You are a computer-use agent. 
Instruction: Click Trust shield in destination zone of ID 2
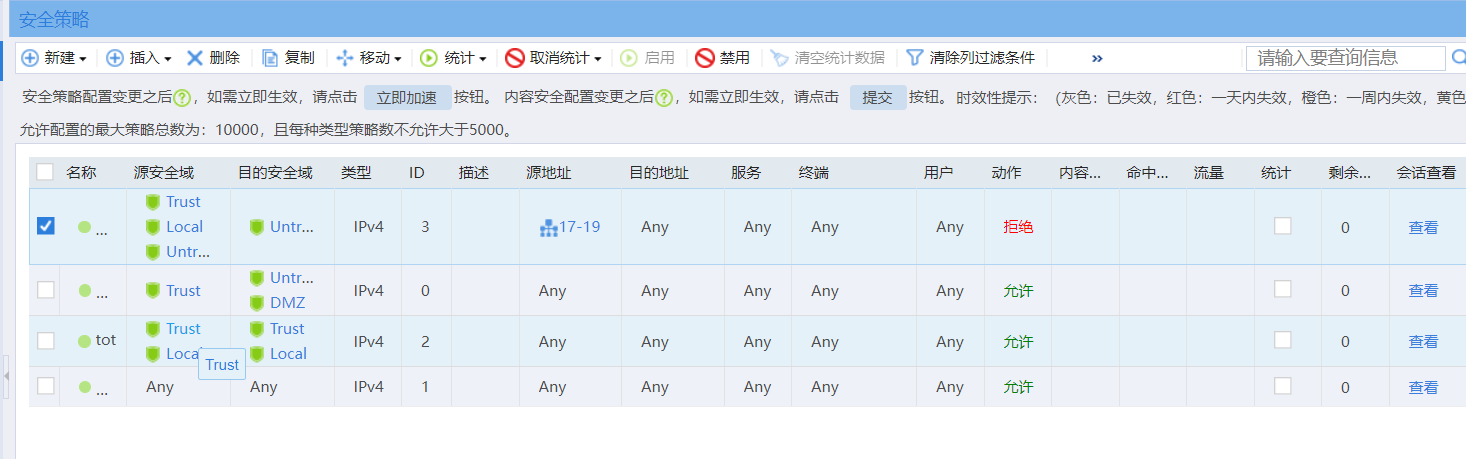[257, 329]
